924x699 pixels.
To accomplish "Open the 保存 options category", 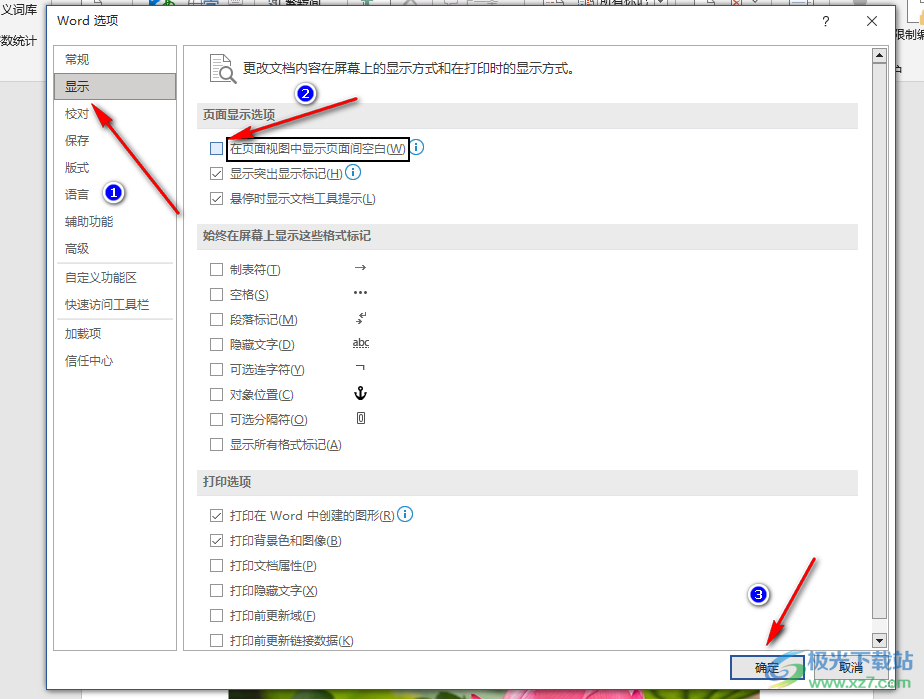I will (x=115, y=141).
